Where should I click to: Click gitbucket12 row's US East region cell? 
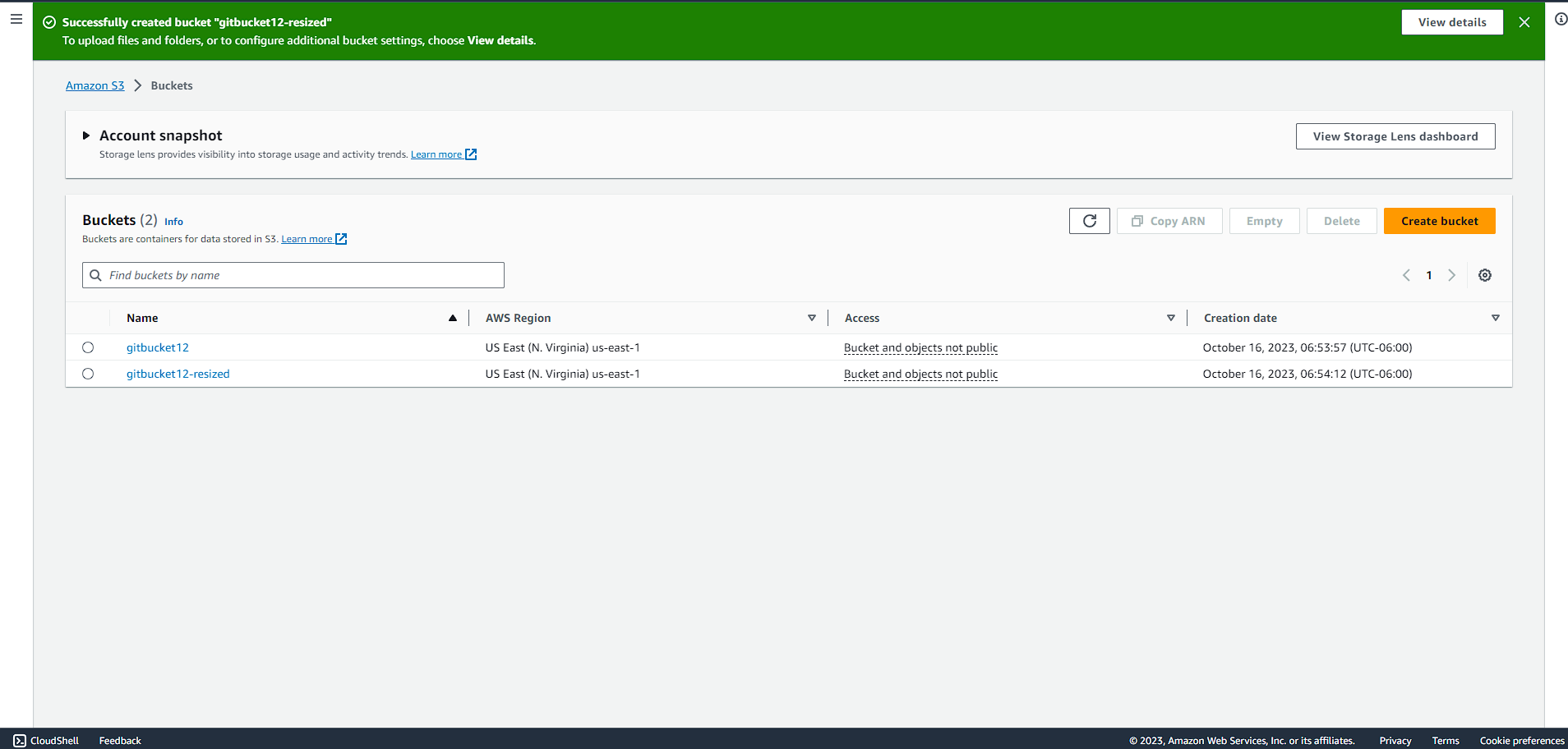563,347
